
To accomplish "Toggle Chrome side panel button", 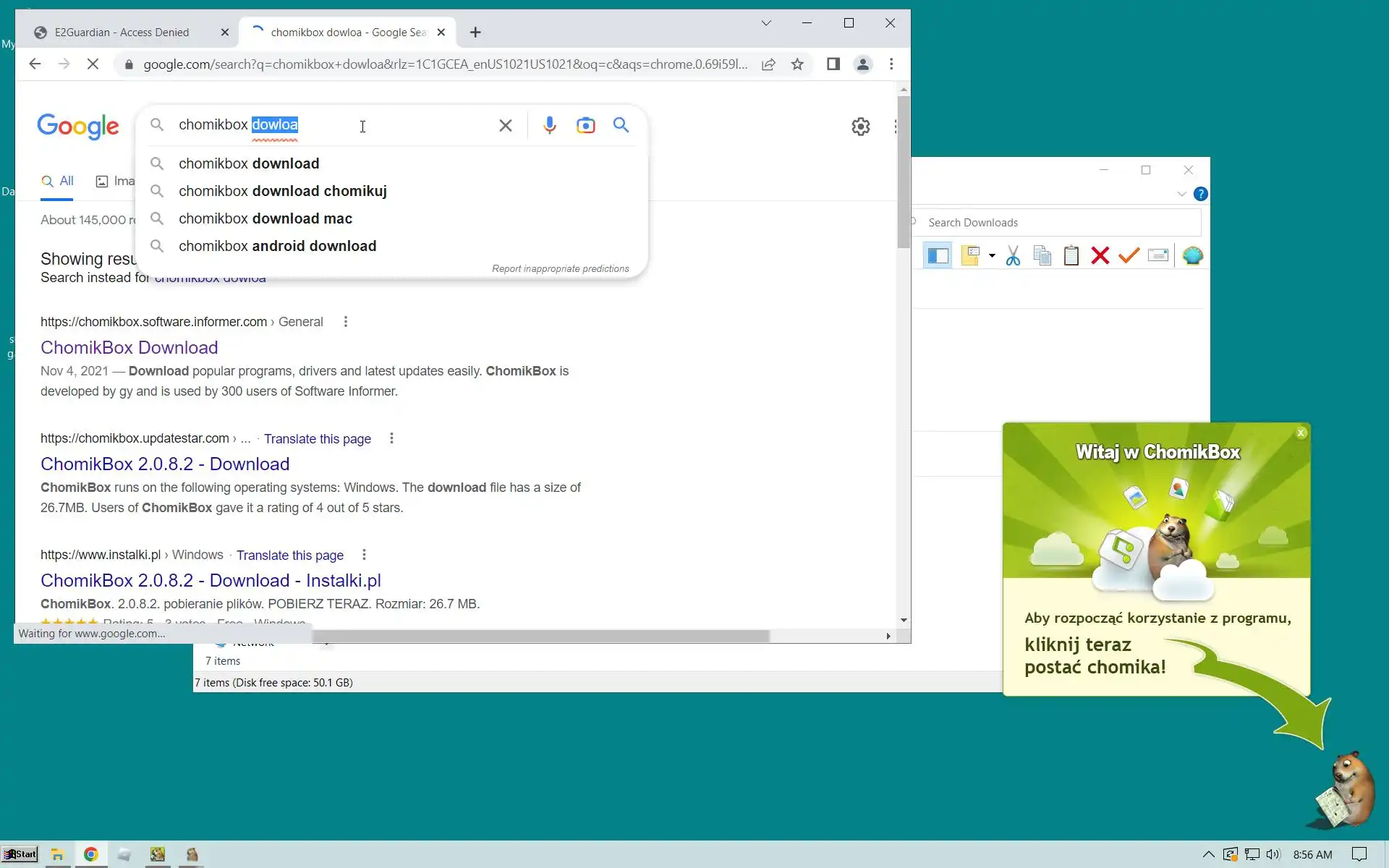I will coord(833,64).
